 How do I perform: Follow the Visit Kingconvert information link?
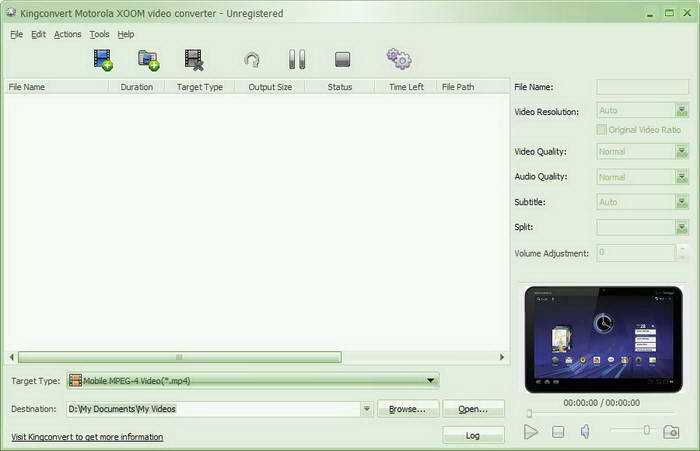coord(87,437)
